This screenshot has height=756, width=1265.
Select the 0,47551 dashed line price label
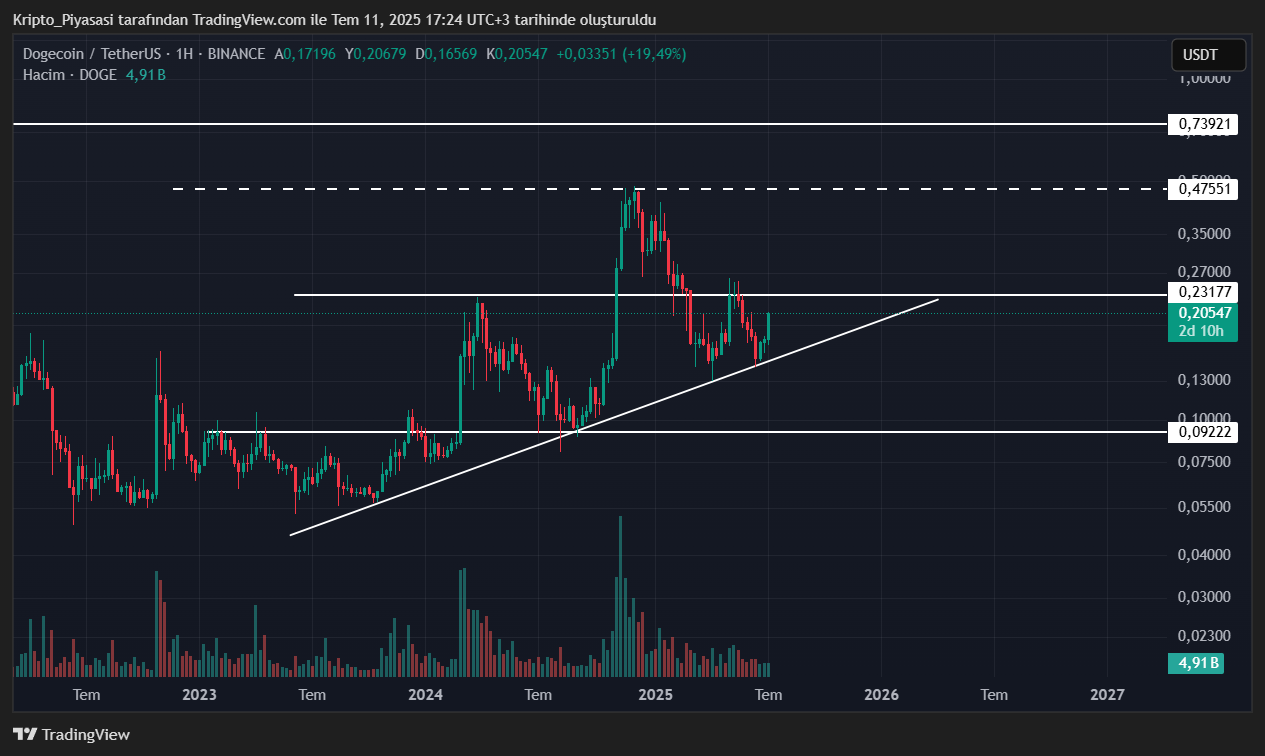click(1203, 189)
